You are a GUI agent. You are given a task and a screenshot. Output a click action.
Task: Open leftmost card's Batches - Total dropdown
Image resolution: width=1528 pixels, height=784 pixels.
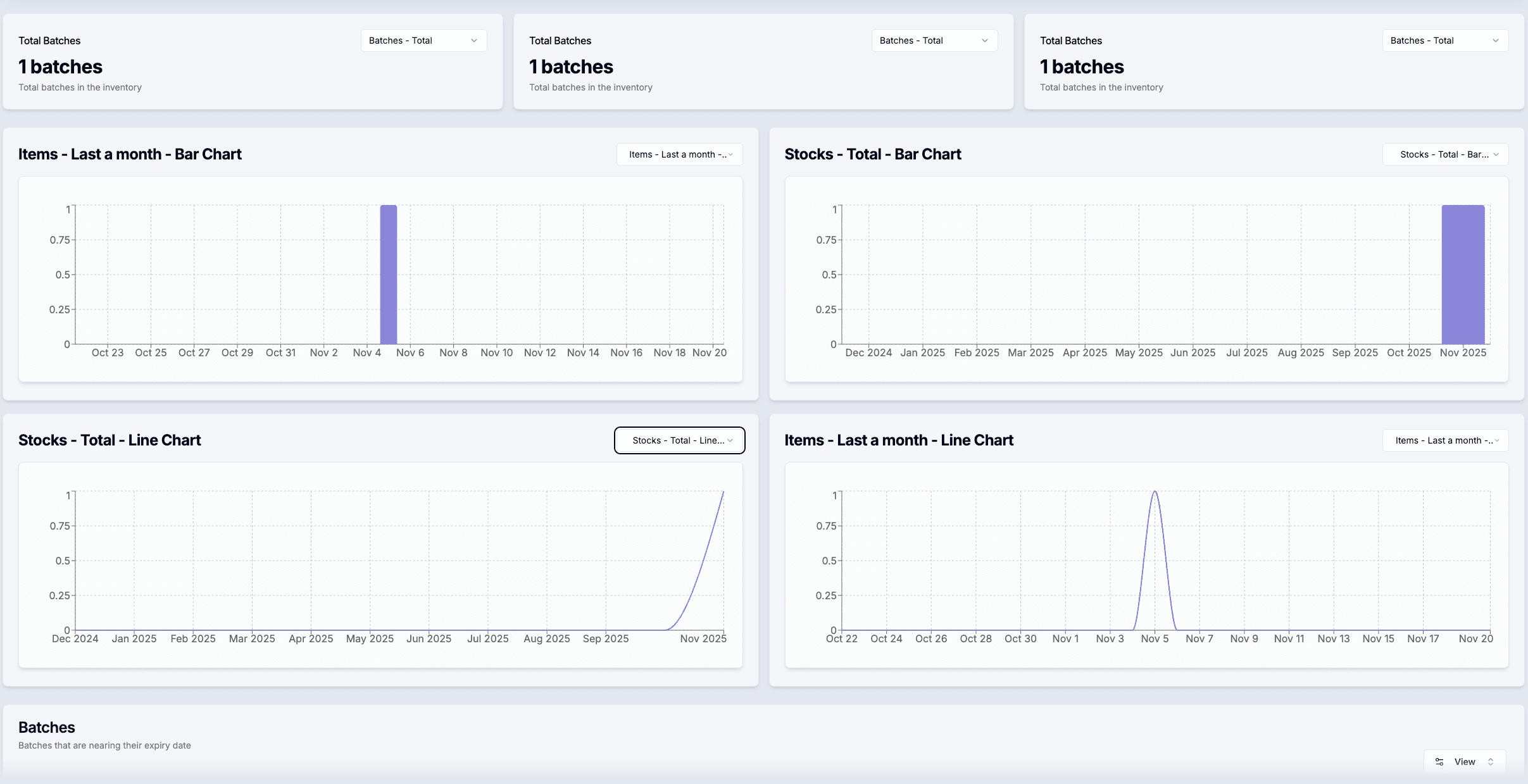[423, 40]
